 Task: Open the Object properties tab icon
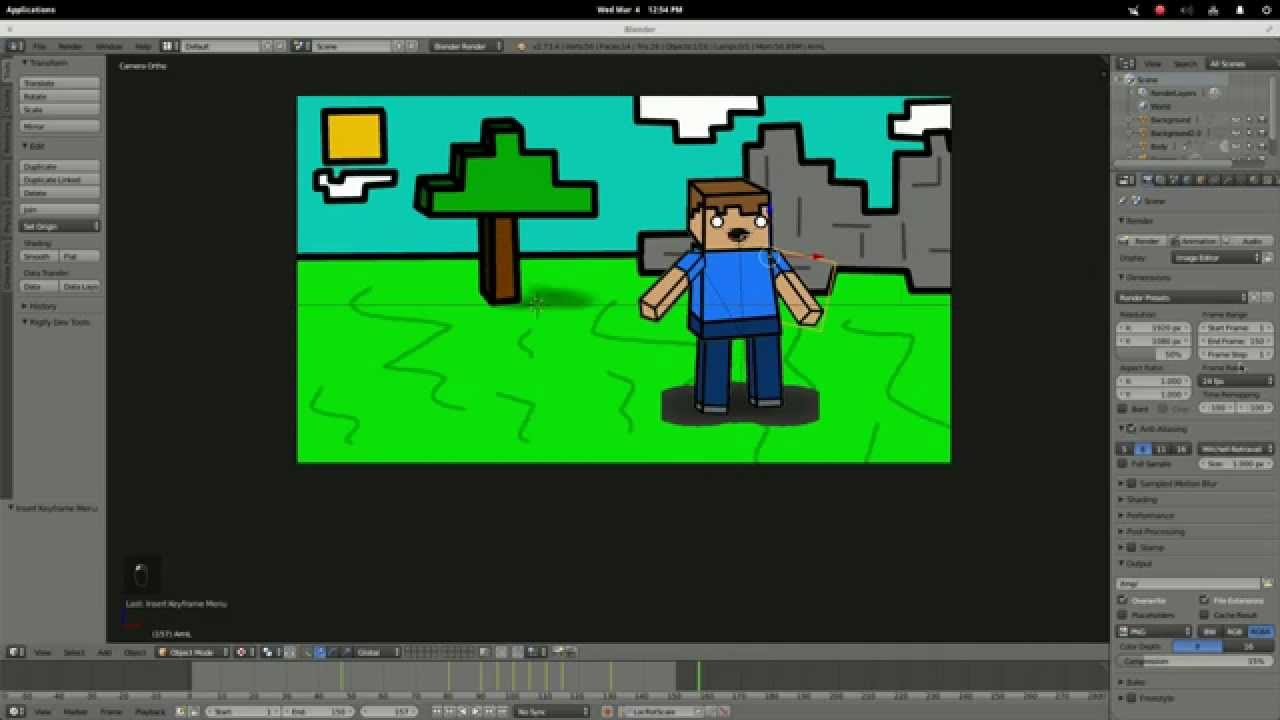[1200, 180]
